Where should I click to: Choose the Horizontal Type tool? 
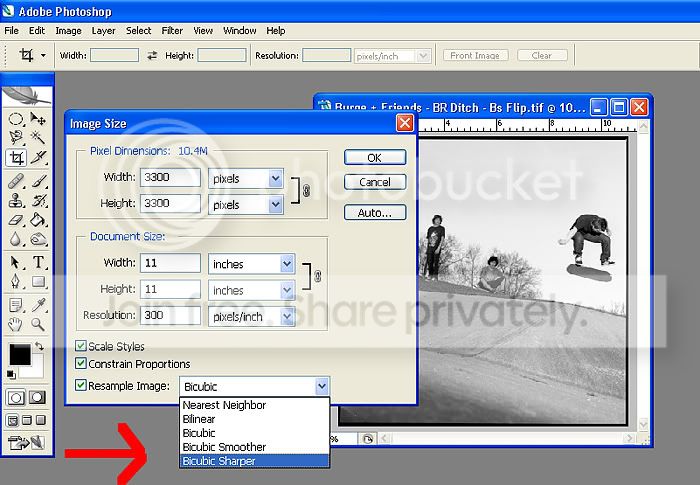tap(39, 263)
